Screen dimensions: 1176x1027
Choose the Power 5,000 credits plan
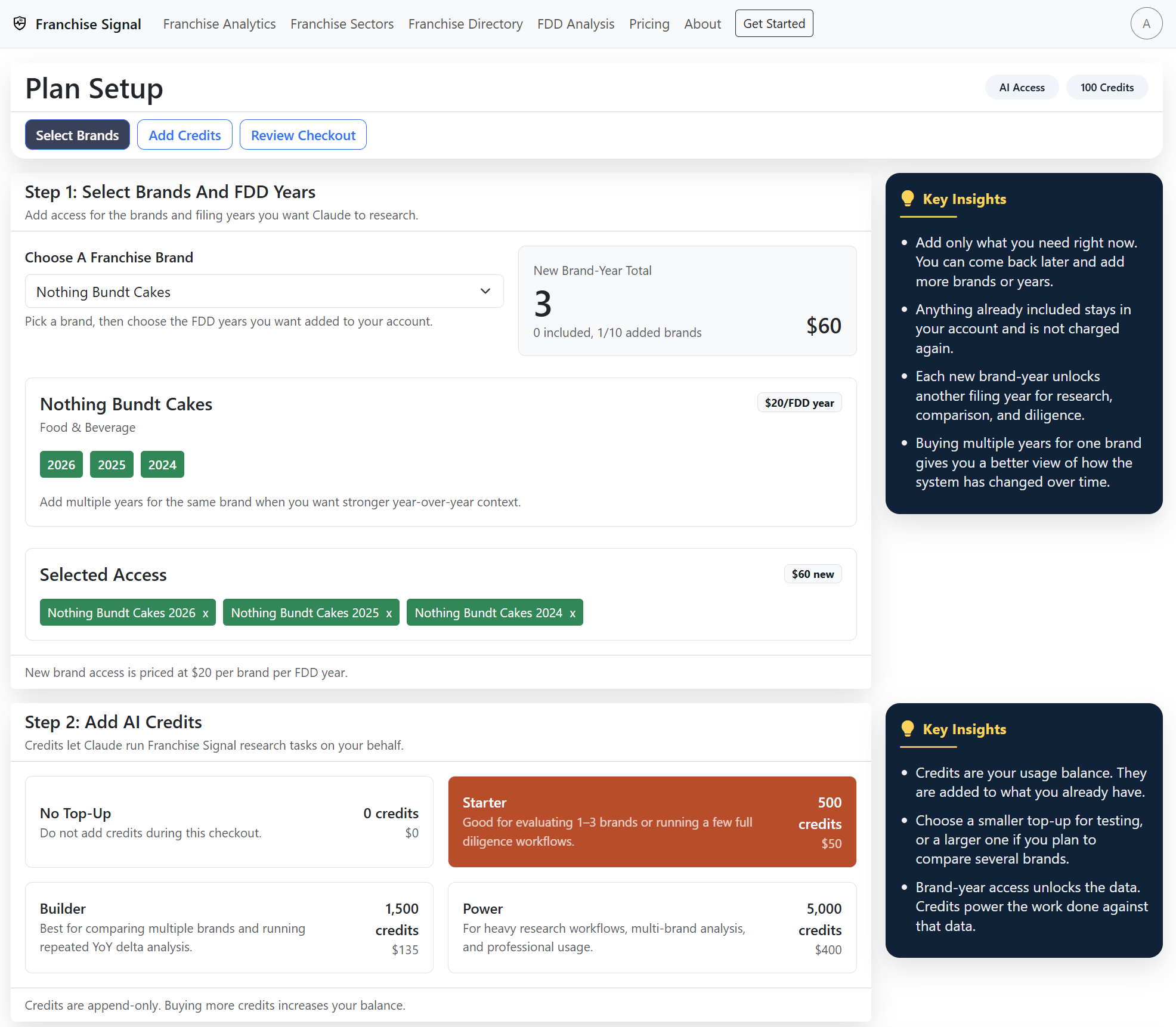pos(652,928)
